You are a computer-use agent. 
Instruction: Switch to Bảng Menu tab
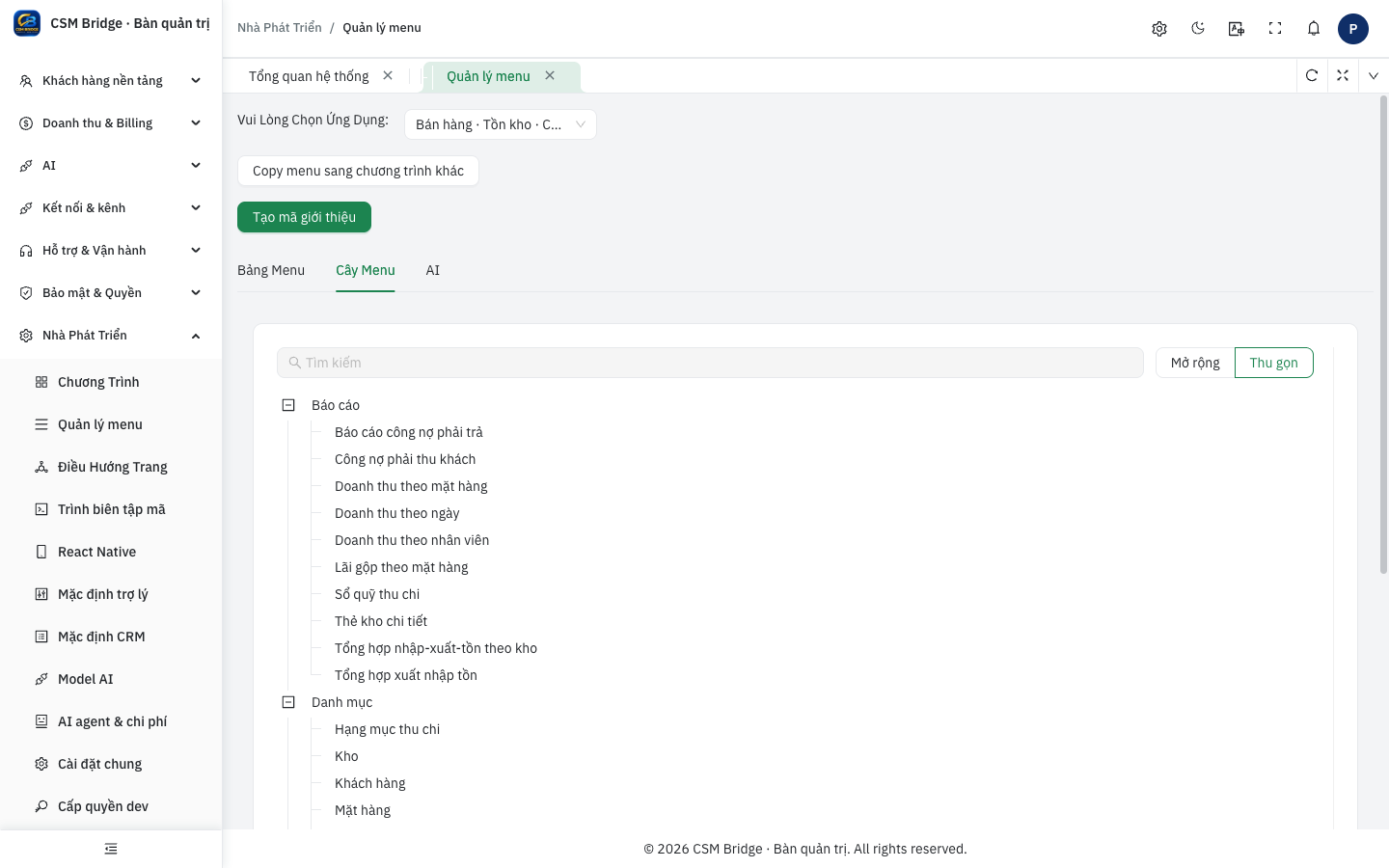(x=271, y=270)
